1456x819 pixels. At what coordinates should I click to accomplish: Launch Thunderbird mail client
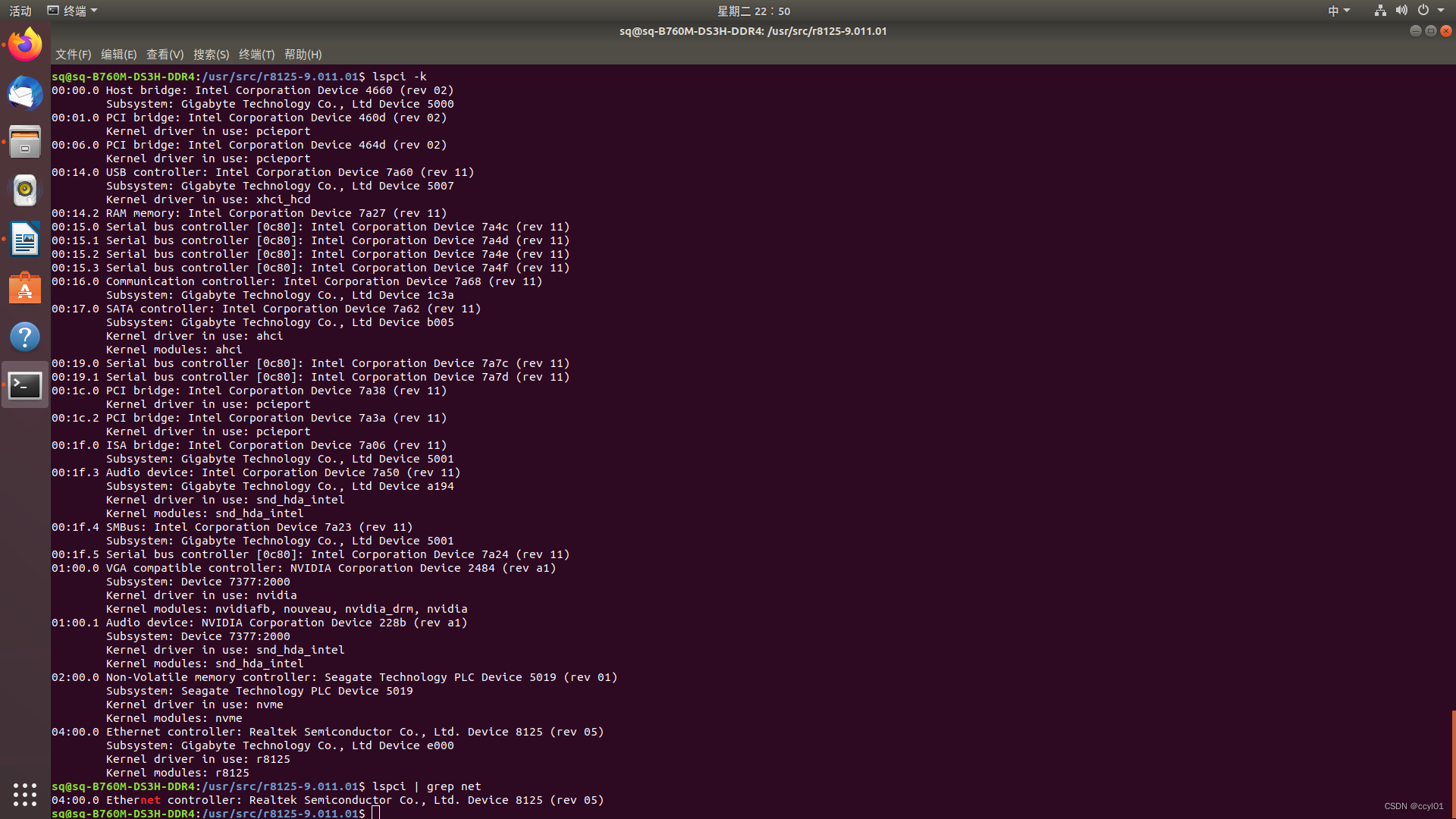pos(25,93)
